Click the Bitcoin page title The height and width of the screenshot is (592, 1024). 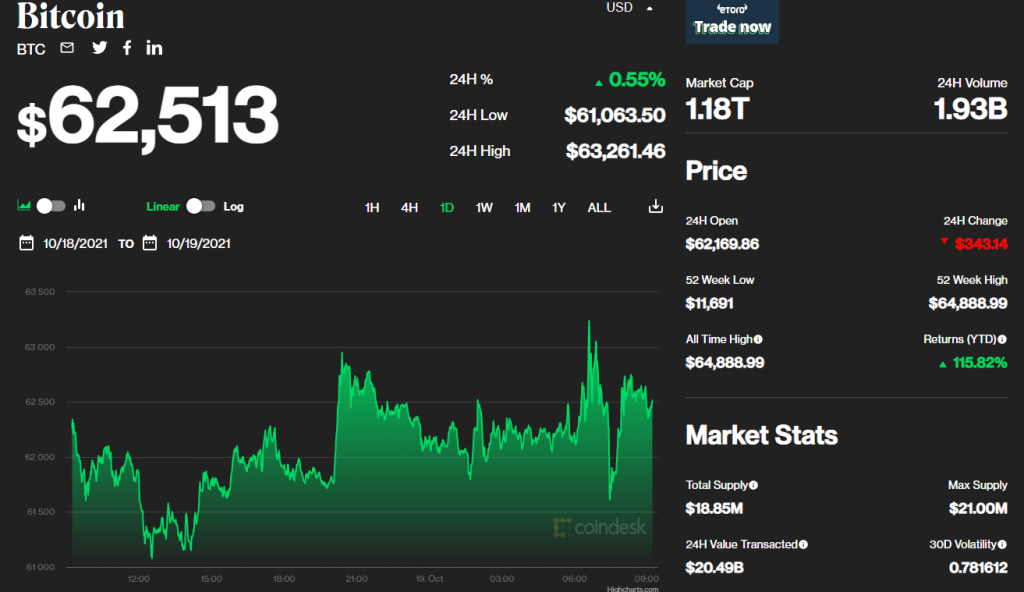click(x=71, y=16)
